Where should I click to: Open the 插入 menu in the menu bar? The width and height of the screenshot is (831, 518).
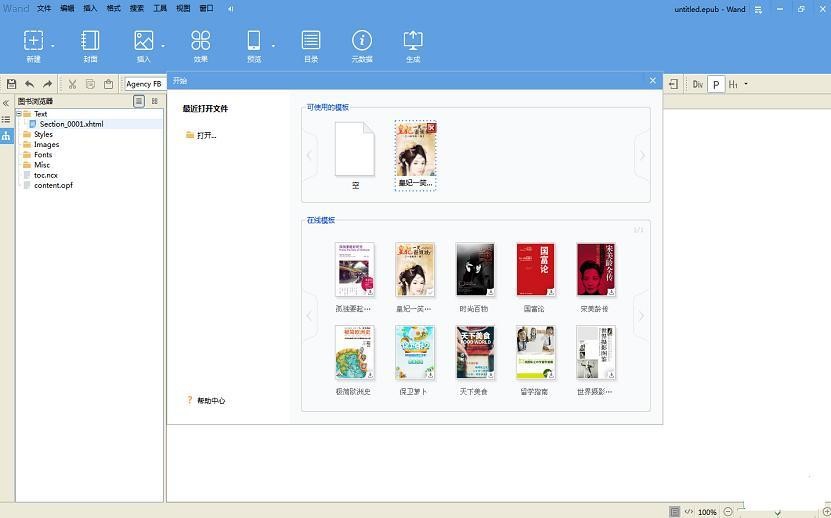click(90, 8)
